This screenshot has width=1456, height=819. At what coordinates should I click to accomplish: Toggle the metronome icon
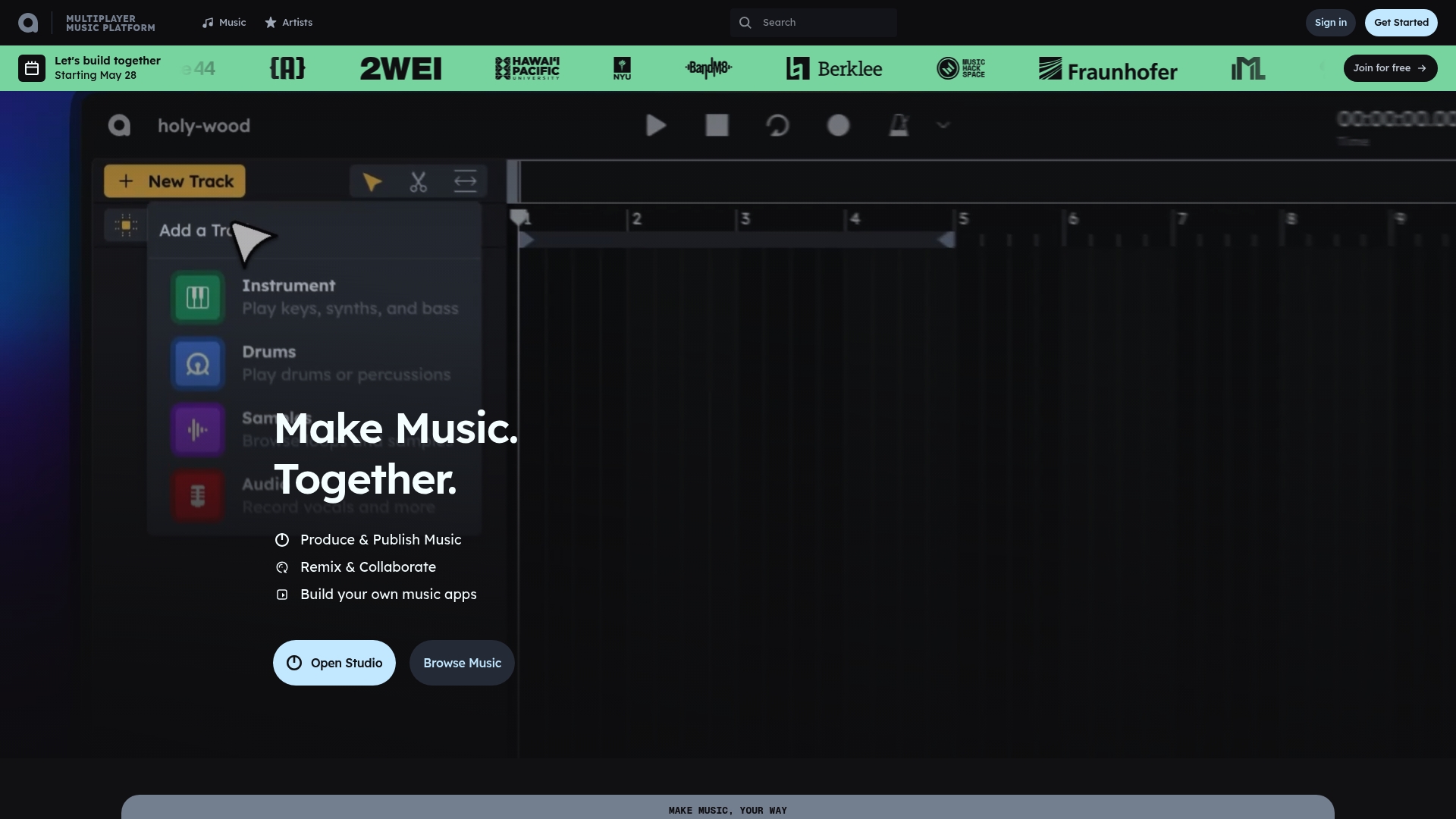899,125
